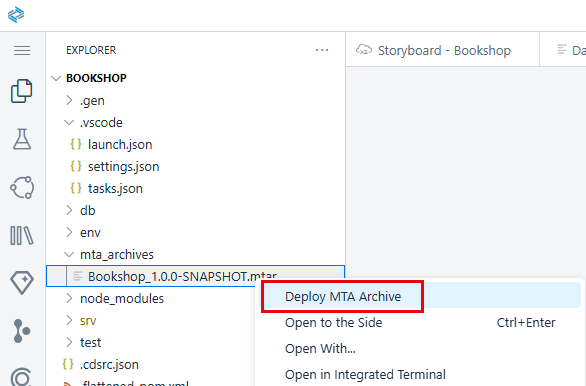Open the library books icon in activity bar
The width and height of the screenshot is (586, 386).
click(x=22, y=235)
